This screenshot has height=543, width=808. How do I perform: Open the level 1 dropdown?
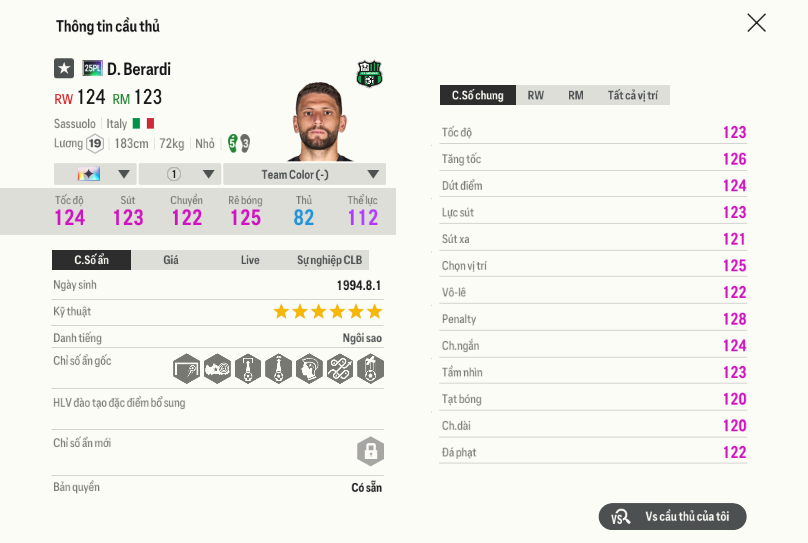click(179, 174)
